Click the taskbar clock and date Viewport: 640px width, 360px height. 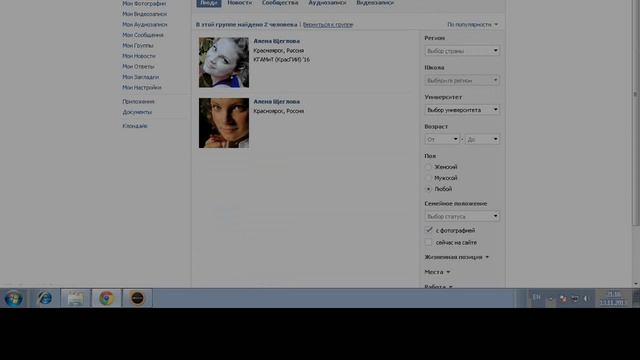tap(613, 298)
